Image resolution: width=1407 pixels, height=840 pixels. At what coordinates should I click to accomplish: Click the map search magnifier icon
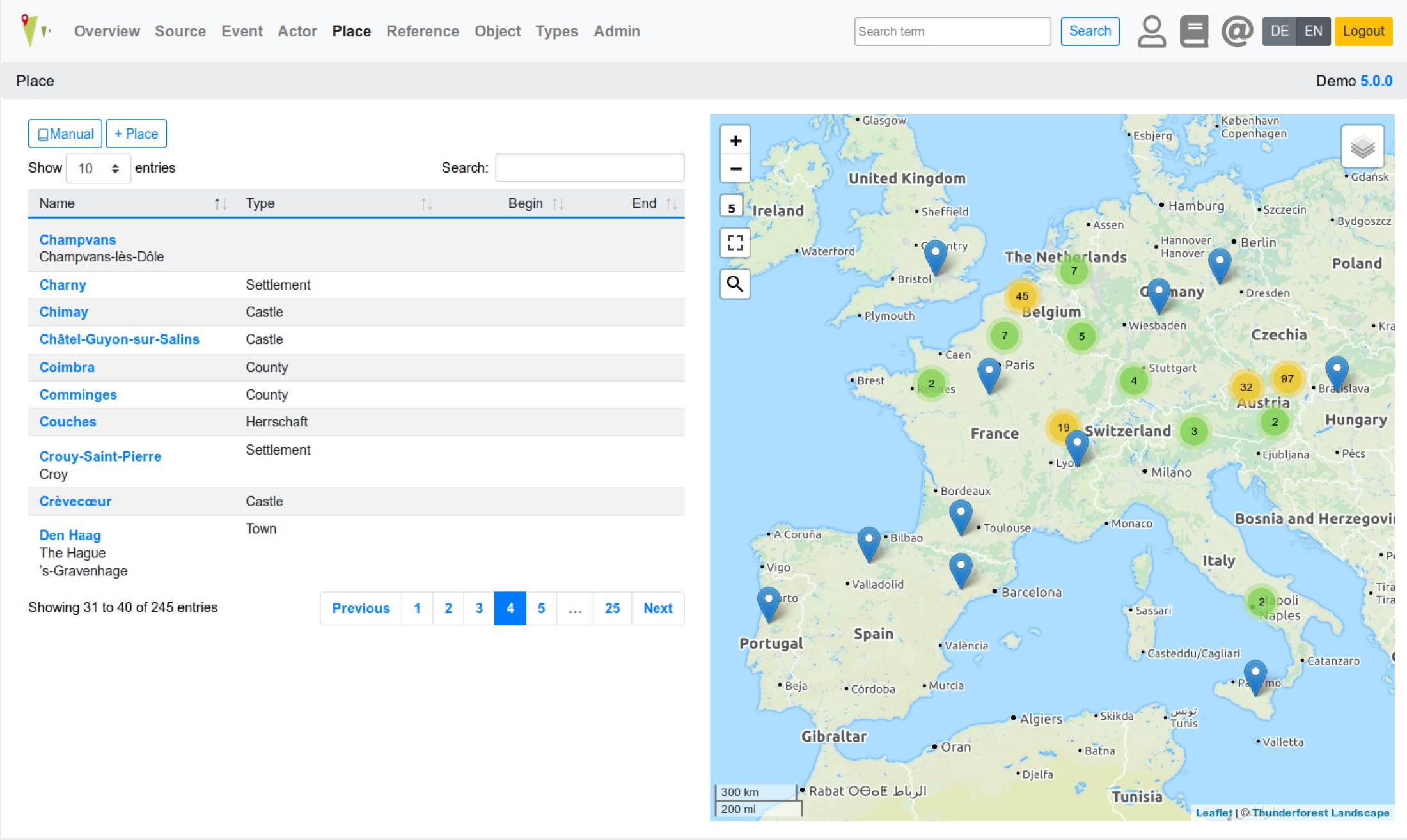pyautogui.click(x=735, y=283)
